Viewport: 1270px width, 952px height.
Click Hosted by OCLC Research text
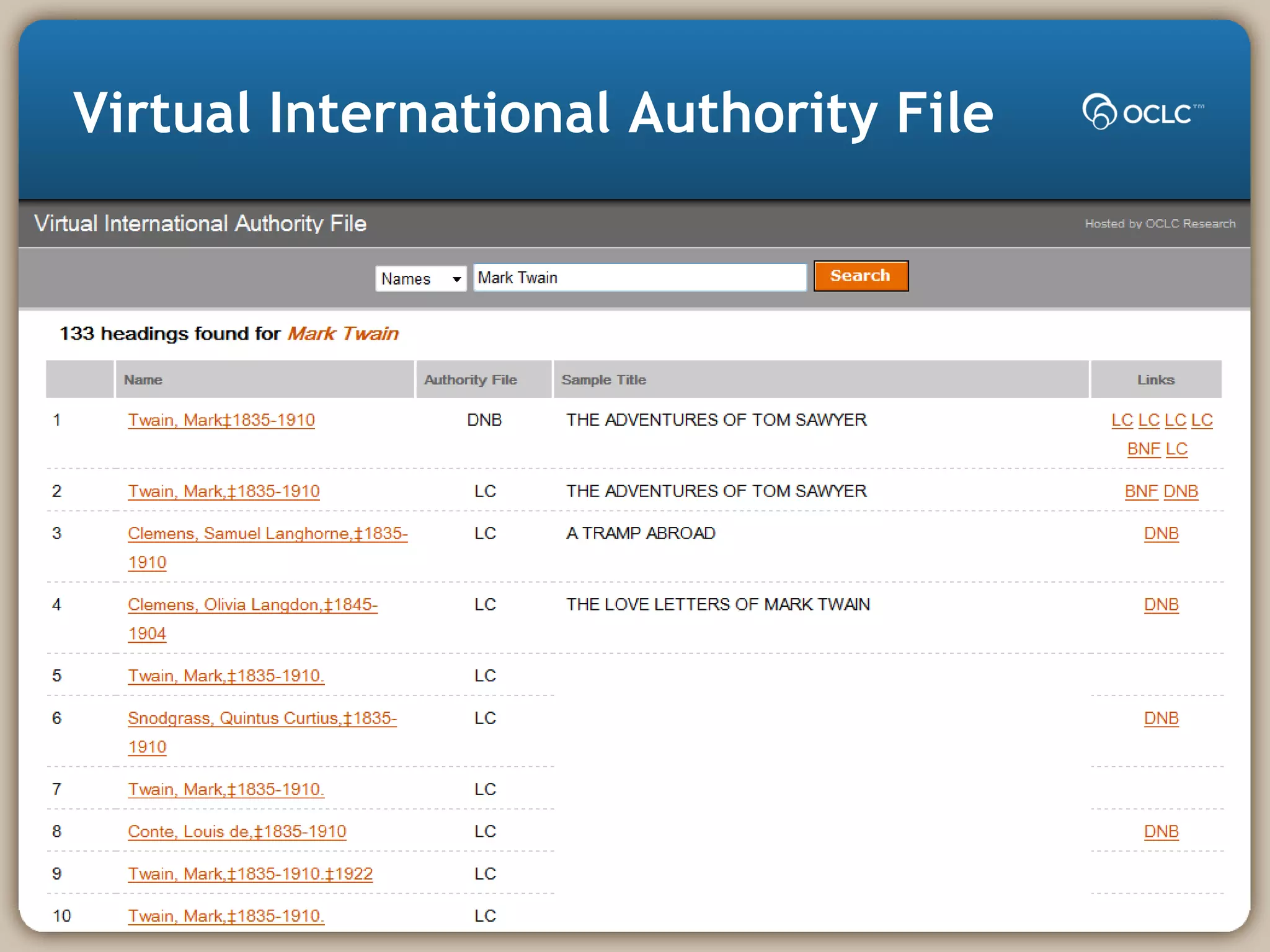(1160, 224)
